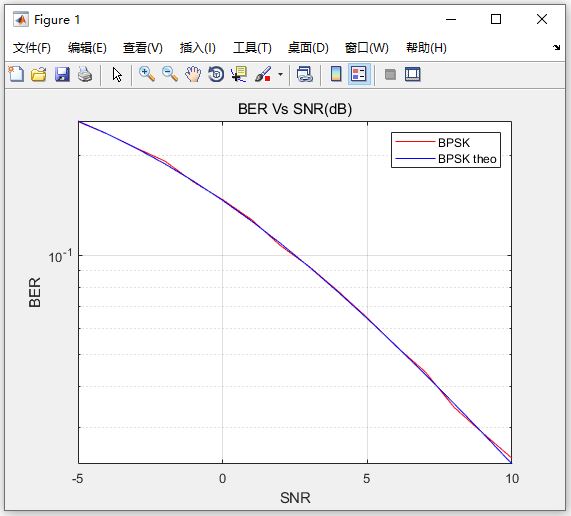Activate the Zoom Out magnifier tool

click(170, 74)
